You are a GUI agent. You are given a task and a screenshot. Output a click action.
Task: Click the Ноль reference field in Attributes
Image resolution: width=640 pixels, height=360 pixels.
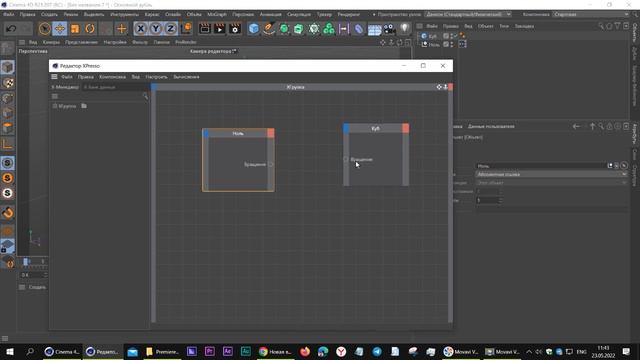[x=541, y=166]
